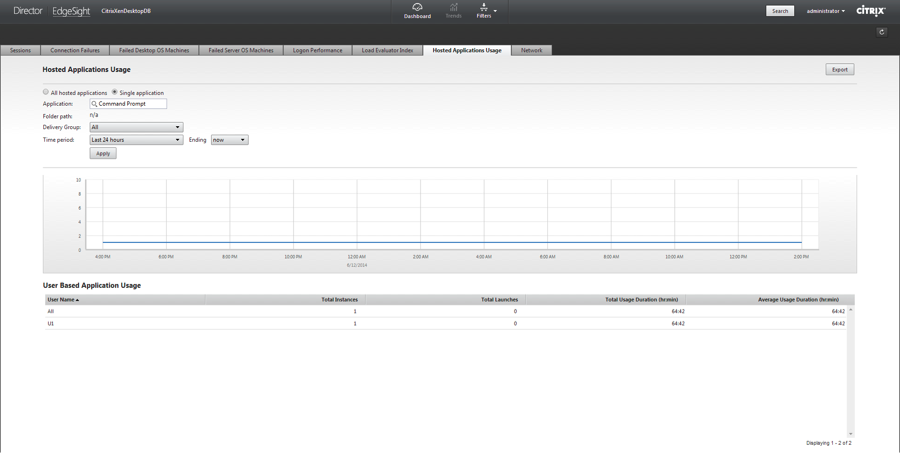Click the Citrix logo

click(x=870, y=11)
